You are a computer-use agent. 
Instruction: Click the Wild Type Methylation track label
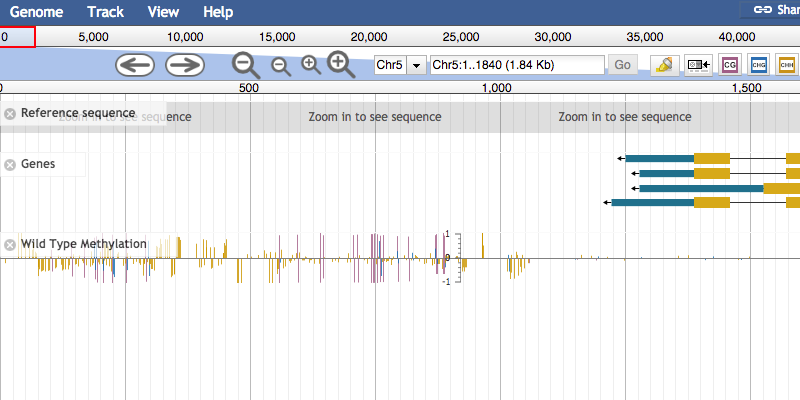(x=84, y=244)
